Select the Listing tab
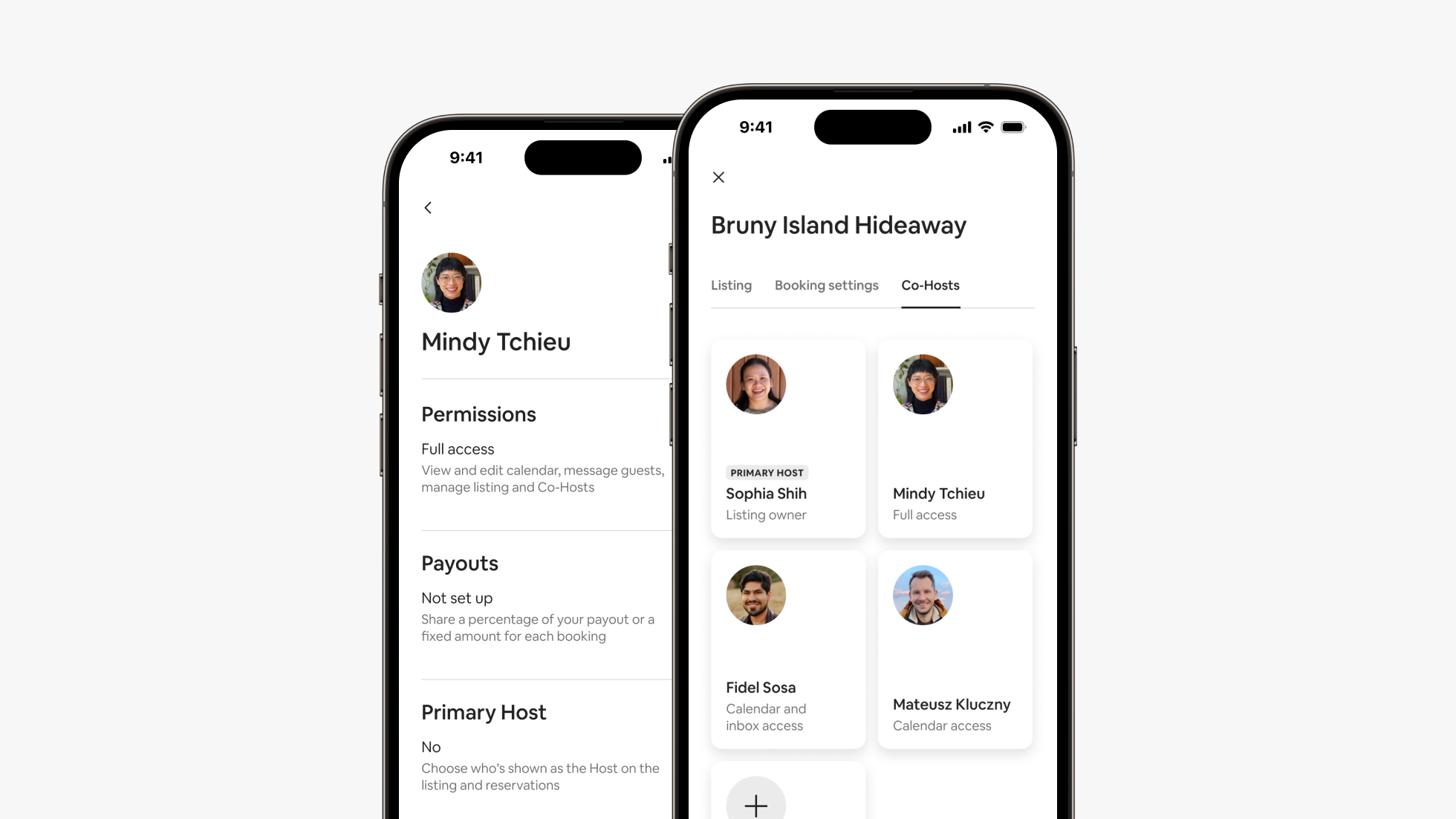This screenshot has width=1456, height=819. pos(731,285)
